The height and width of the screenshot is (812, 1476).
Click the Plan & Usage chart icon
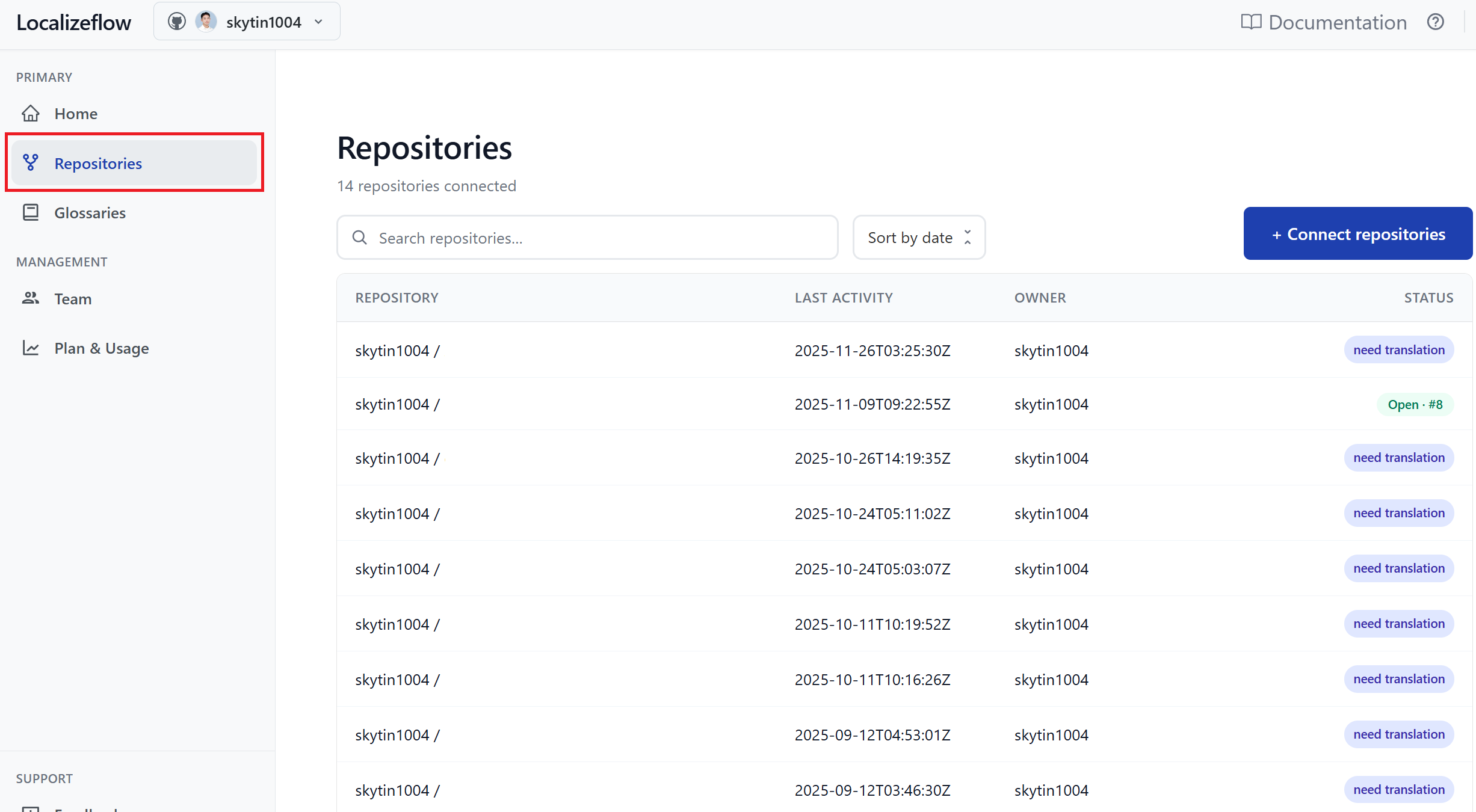[x=30, y=348]
